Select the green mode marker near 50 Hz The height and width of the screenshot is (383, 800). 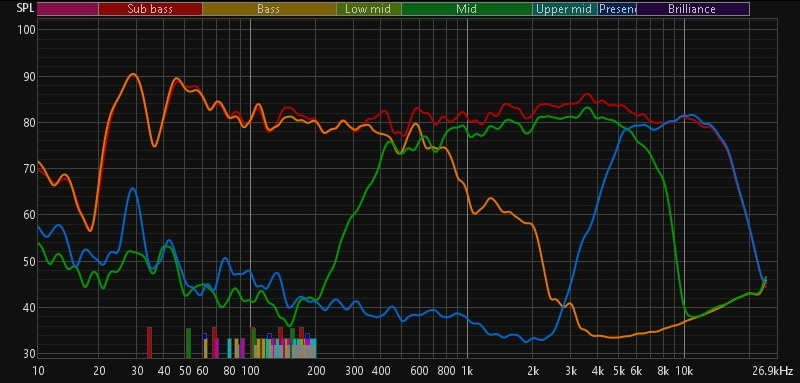(x=188, y=343)
